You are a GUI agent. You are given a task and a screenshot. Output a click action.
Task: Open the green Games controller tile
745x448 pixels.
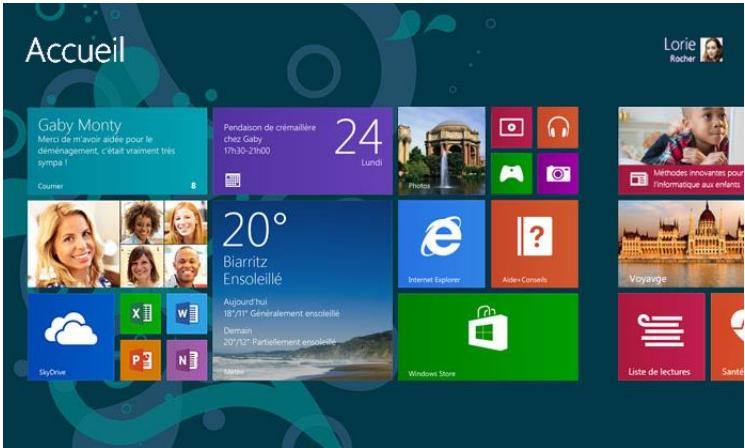512,173
